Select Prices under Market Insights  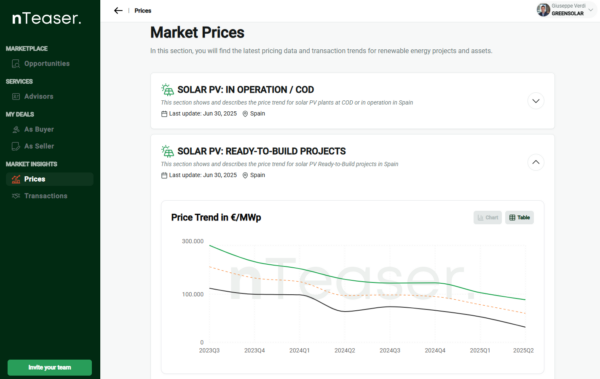(x=50, y=179)
